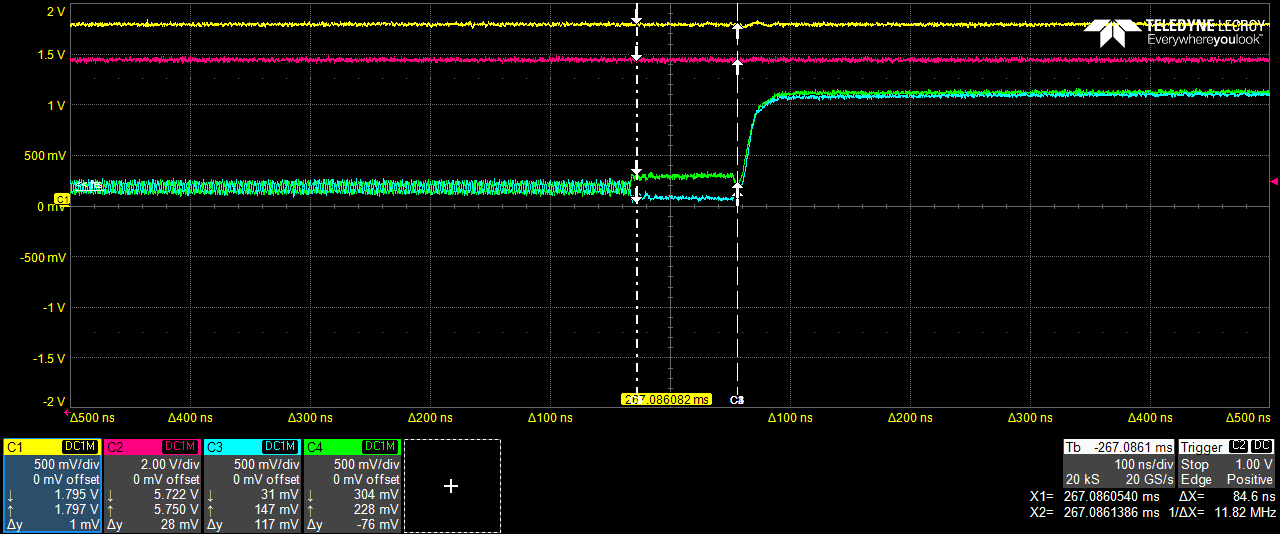The image size is (1280, 534).
Task: Open the C3 channel descriptor box
Action: coord(252,485)
